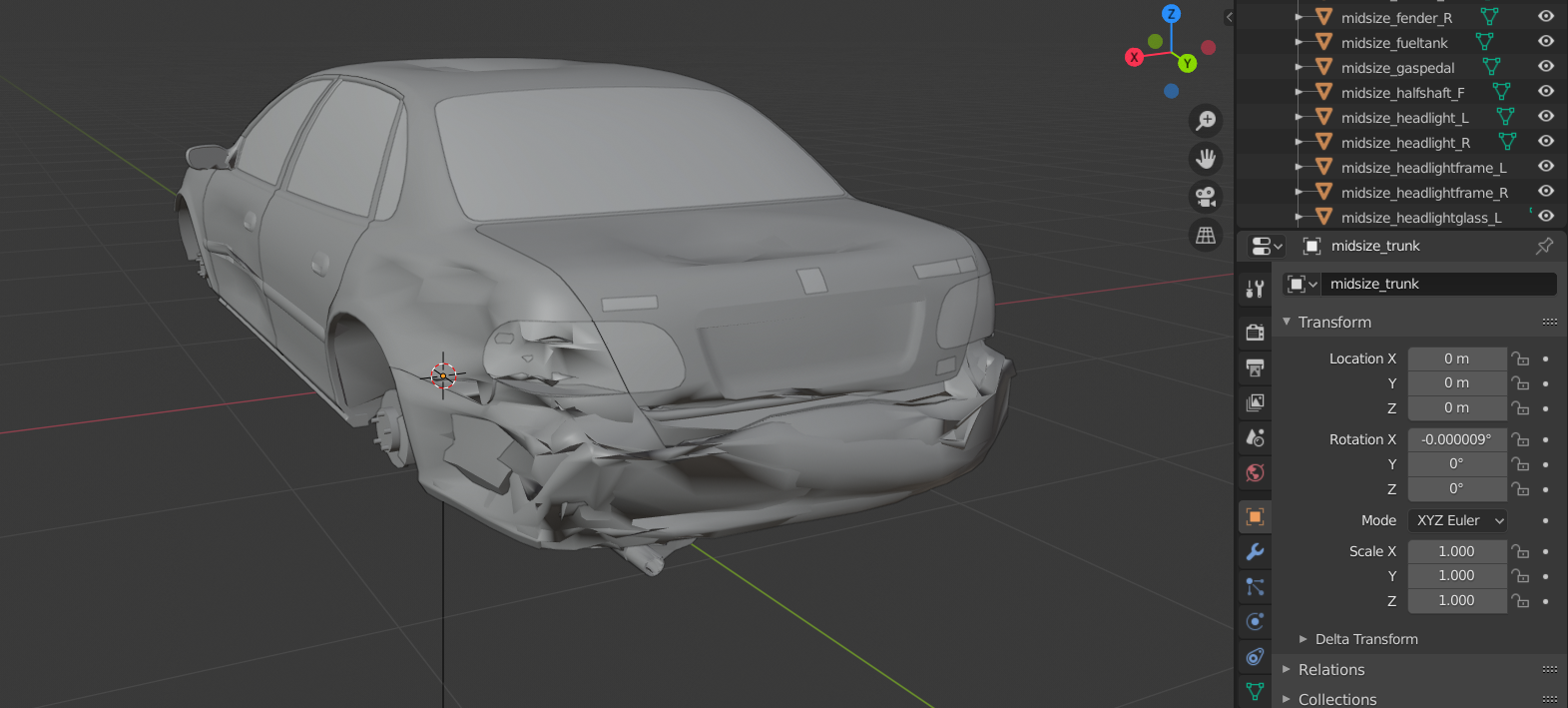Click the Move view hand icon
The image size is (1568, 708).
(1206, 159)
